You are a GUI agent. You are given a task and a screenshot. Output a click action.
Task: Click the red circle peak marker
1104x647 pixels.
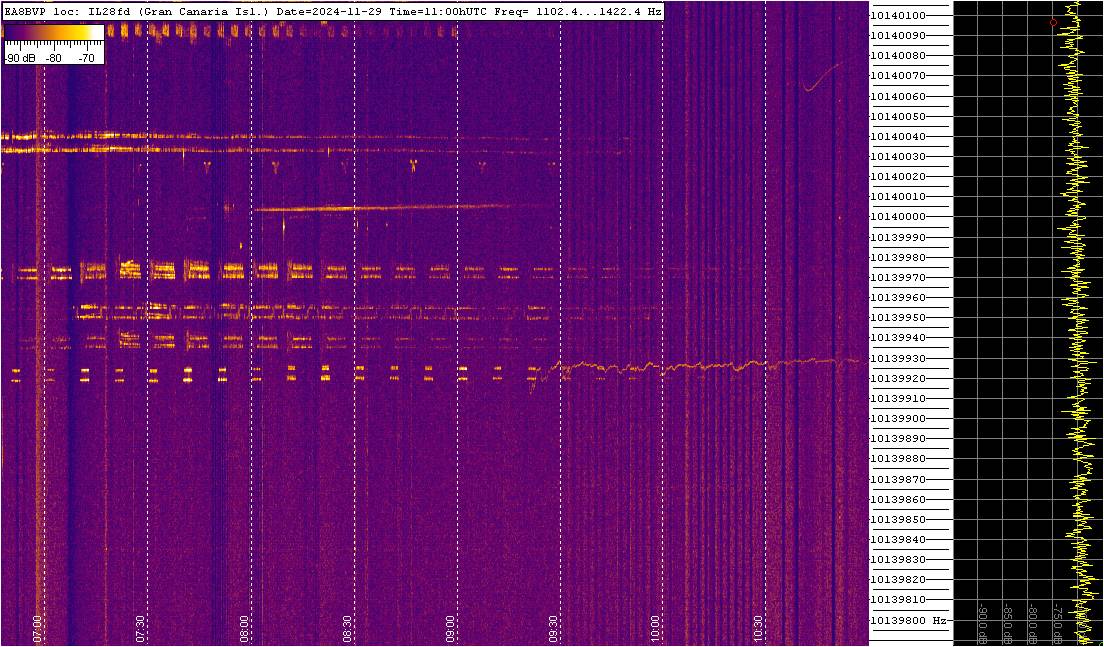coord(1053,22)
